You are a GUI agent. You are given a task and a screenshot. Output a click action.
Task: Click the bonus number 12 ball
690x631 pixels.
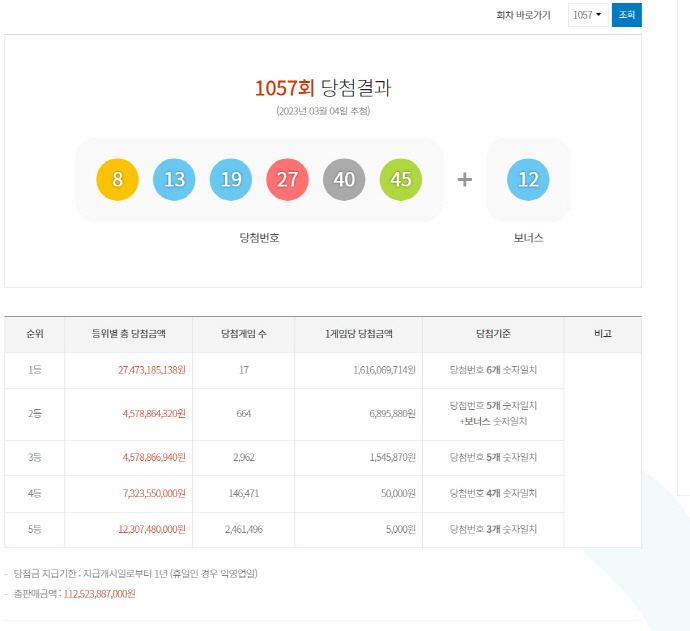point(528,180)
